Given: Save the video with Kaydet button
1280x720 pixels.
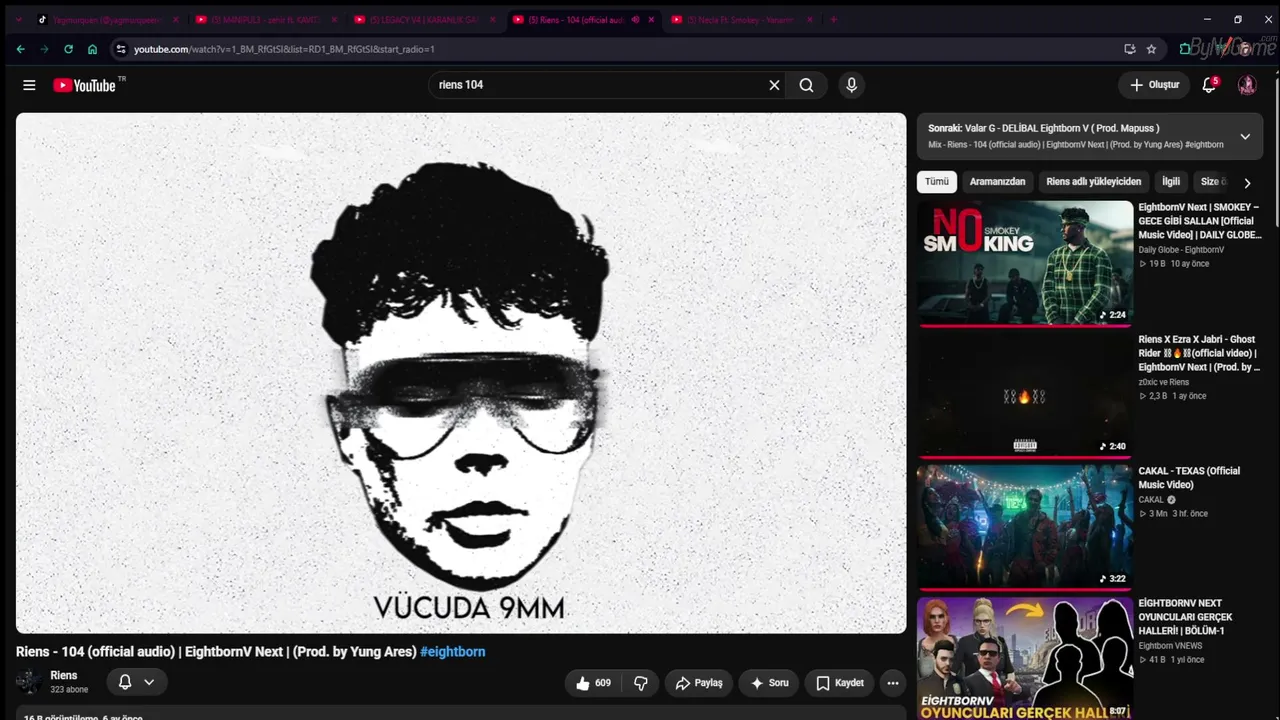Looking at the screenshot, I should (839, 683).
